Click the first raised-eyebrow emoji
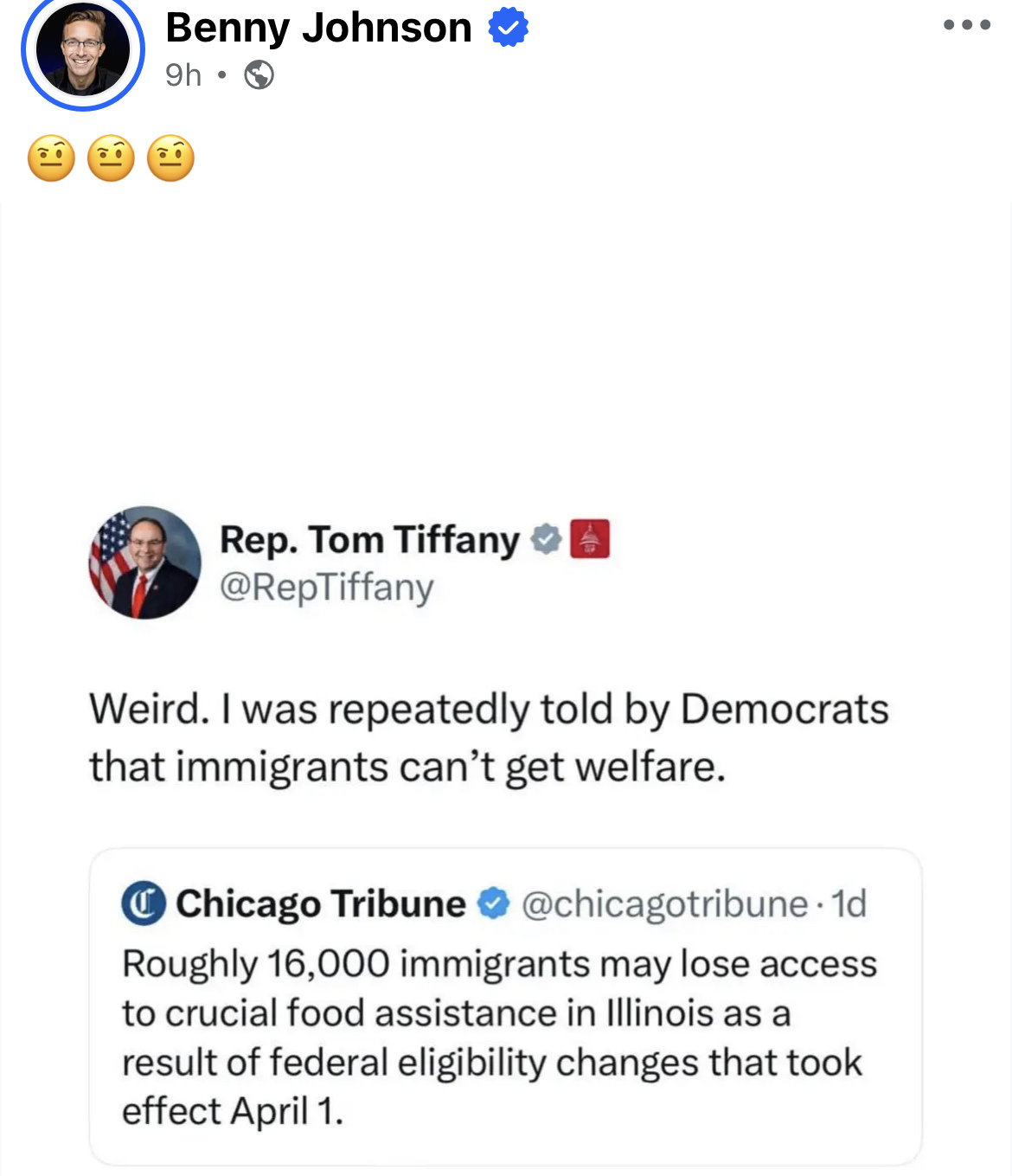 tap(51, 158)
